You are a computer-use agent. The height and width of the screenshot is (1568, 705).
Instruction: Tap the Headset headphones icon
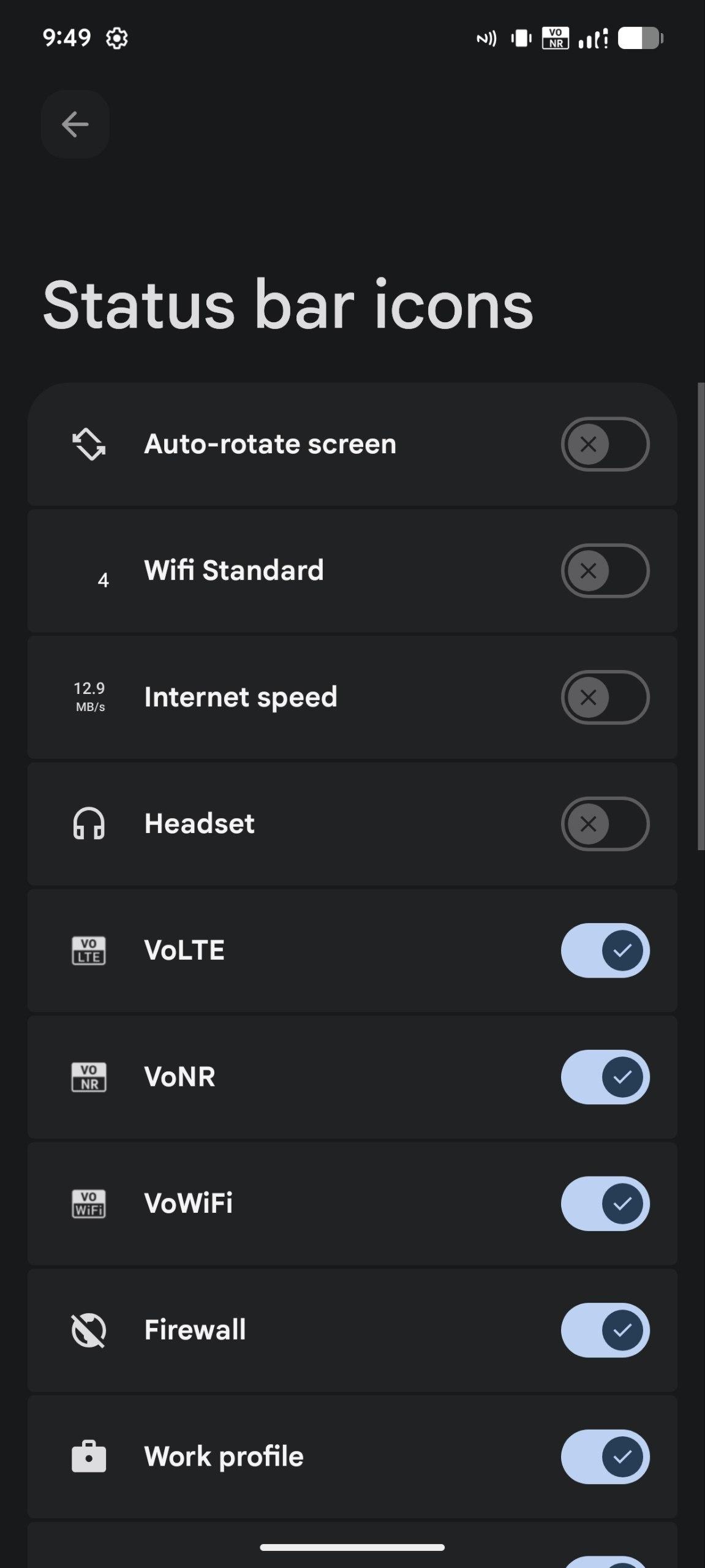pyautogui.click(x=89, y=823)
